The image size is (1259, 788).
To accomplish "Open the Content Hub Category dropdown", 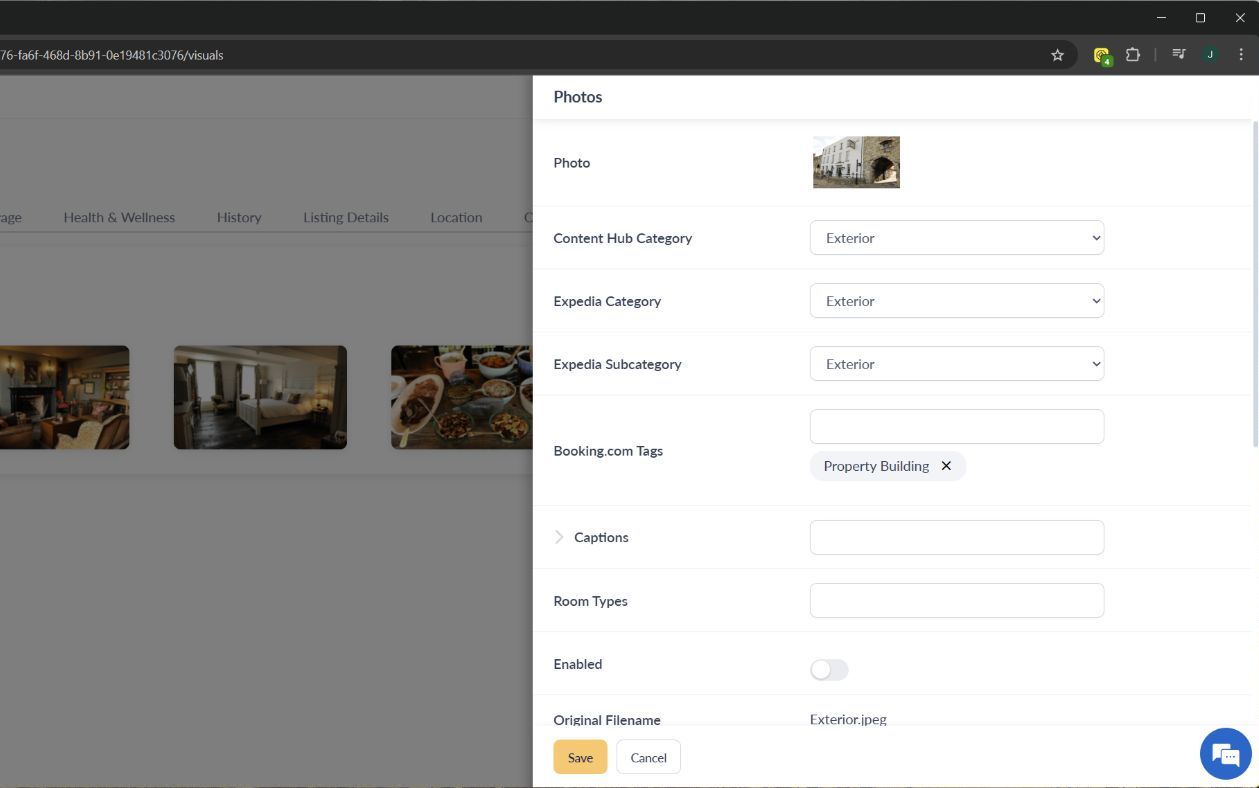I will click(x=957, y=238).
